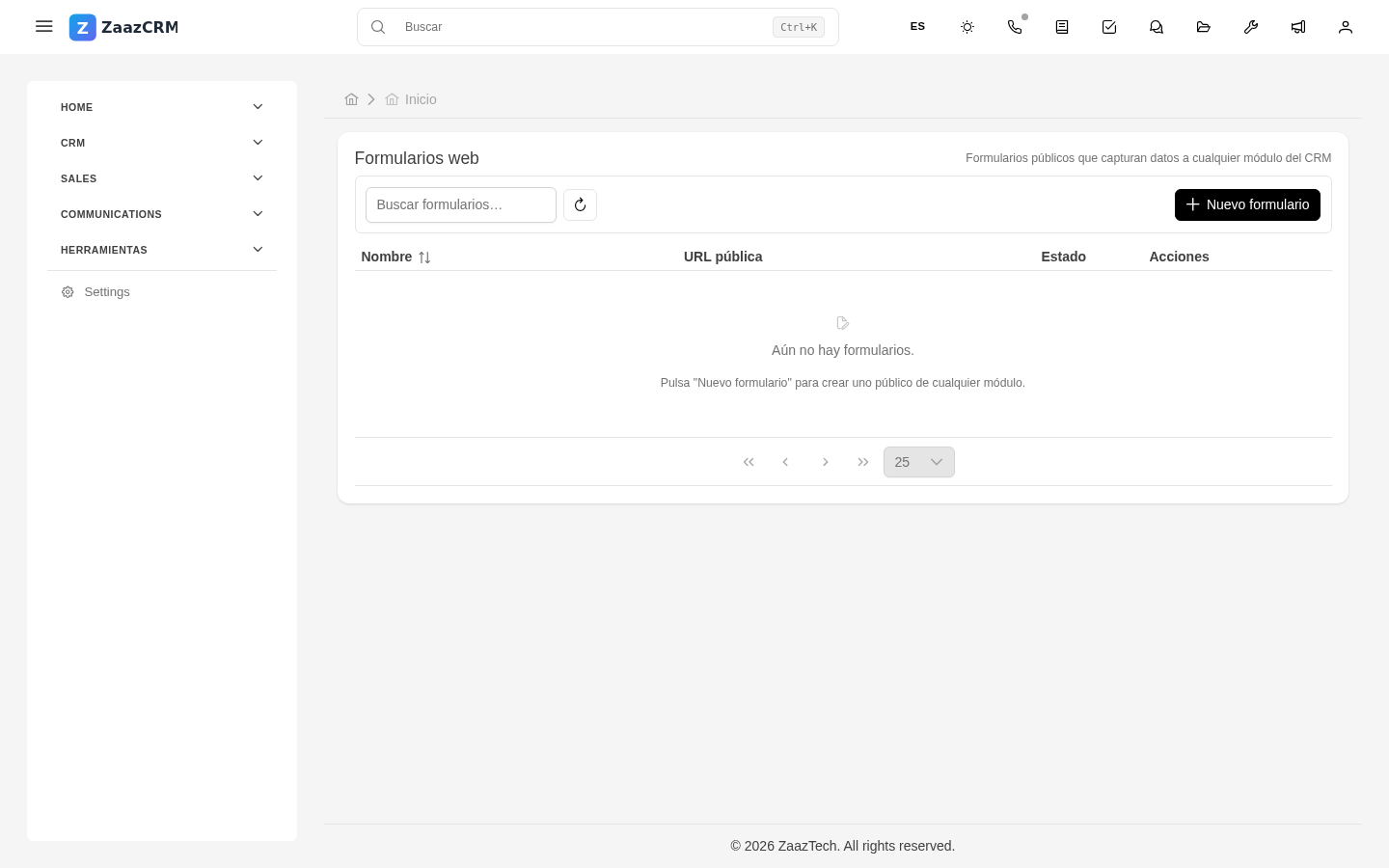Go to last page of results
1389x868 pixels.
[863, 462]
